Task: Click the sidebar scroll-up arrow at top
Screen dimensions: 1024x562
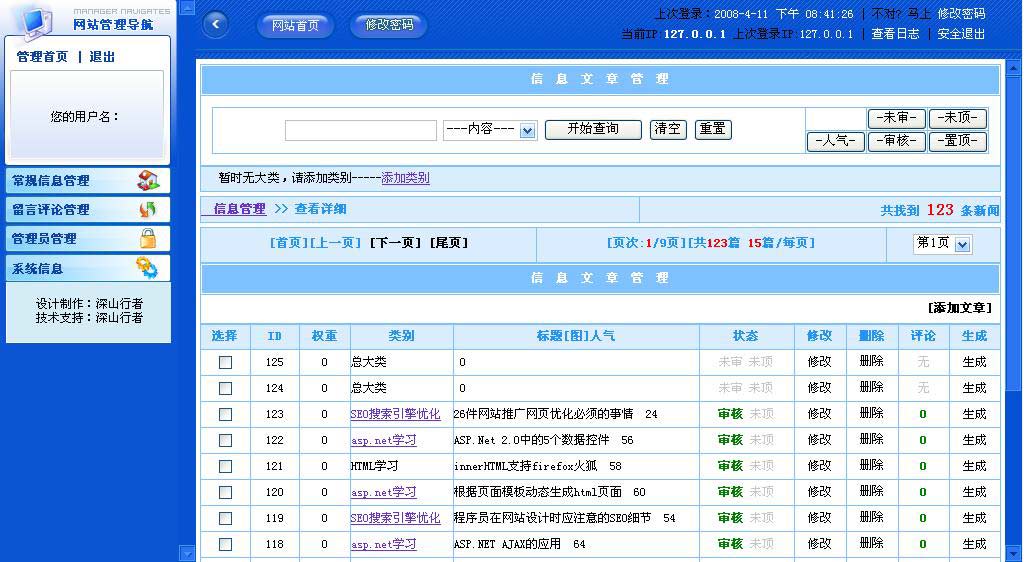Action: pyautogui.click(x=186, y=8)
